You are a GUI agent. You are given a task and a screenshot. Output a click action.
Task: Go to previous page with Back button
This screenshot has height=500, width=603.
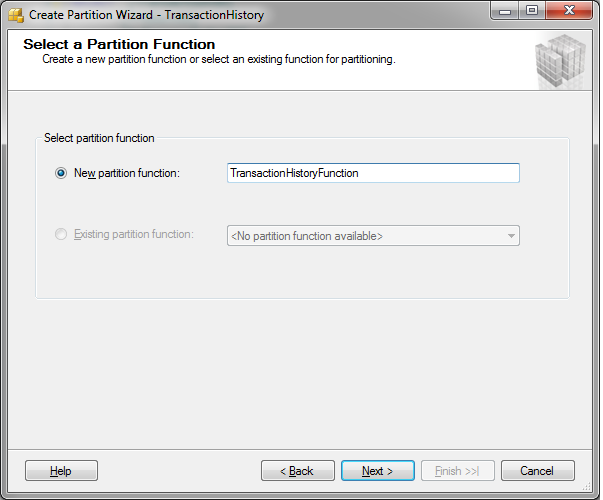[298, 471]
